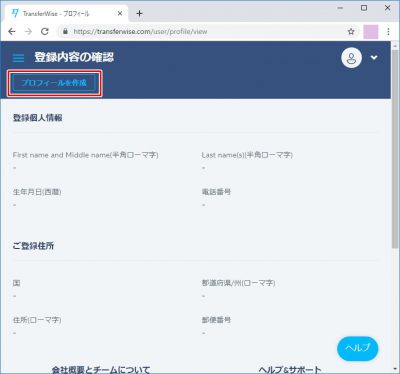
Task: Open the ヘルプ chat button
Action: point(357,348)
